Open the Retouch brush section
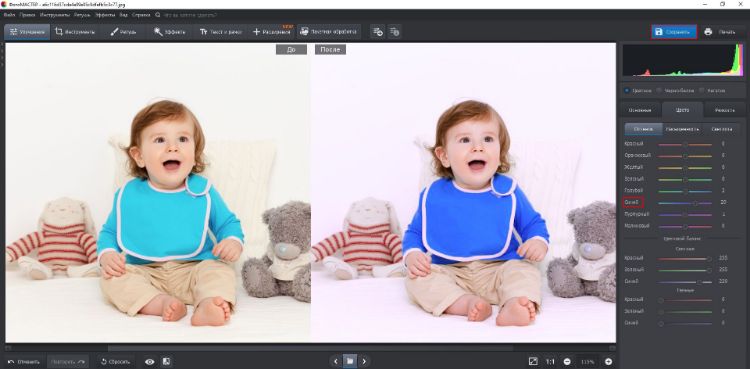 (123, 32)
